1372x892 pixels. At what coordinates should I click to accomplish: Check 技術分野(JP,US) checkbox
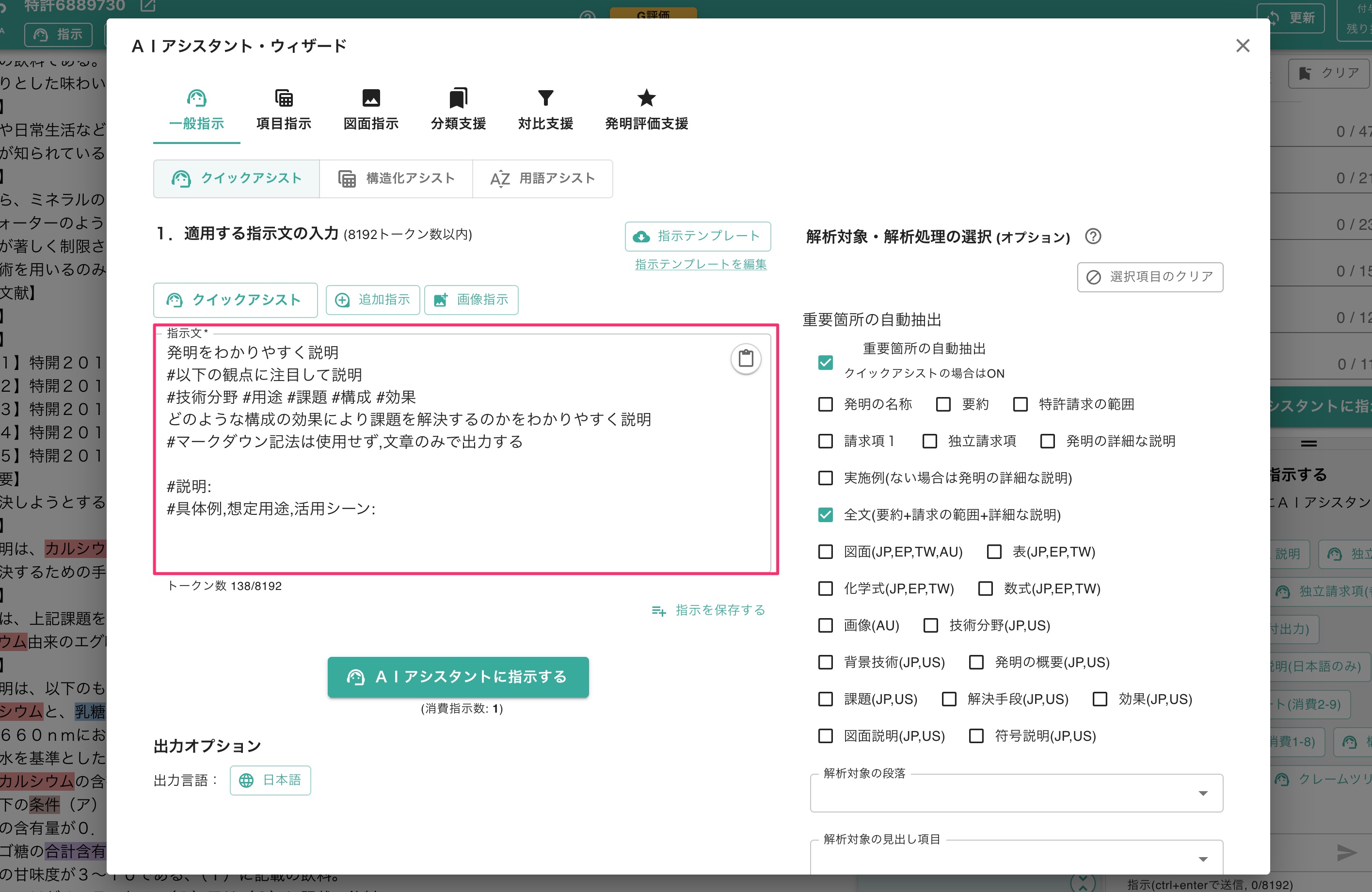click(x=931, y=625)
